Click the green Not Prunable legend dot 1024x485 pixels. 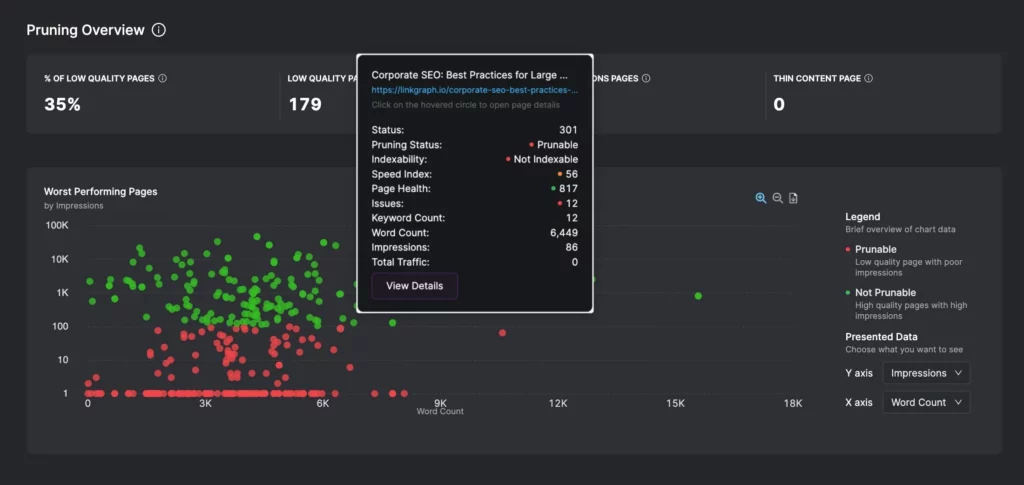[x=848, y=293]
